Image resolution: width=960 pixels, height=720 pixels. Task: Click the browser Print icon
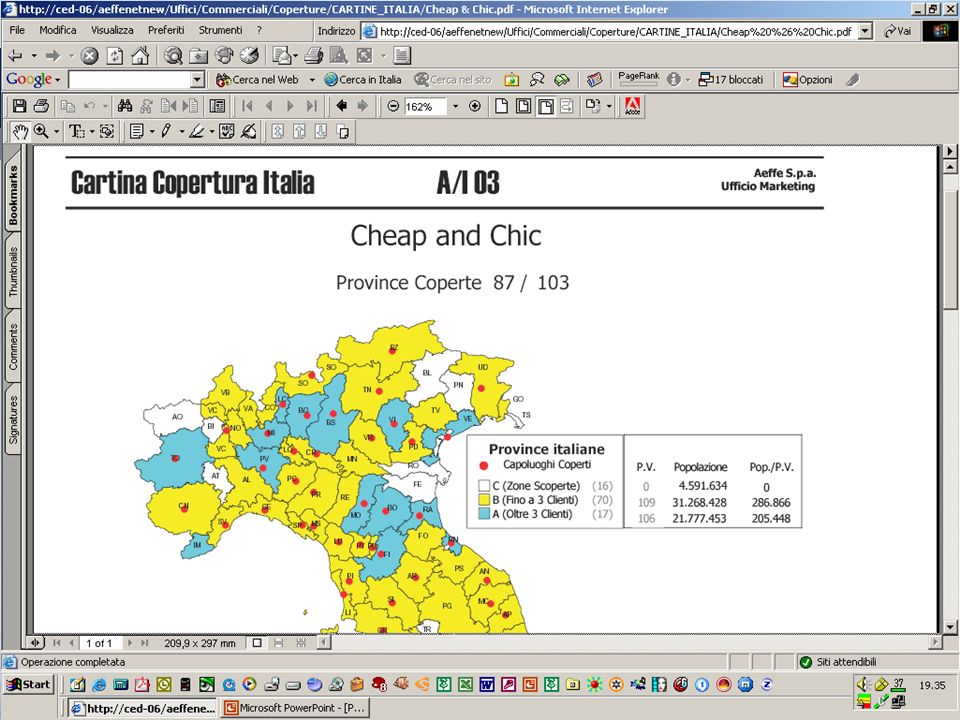click(x=314, y=56)
